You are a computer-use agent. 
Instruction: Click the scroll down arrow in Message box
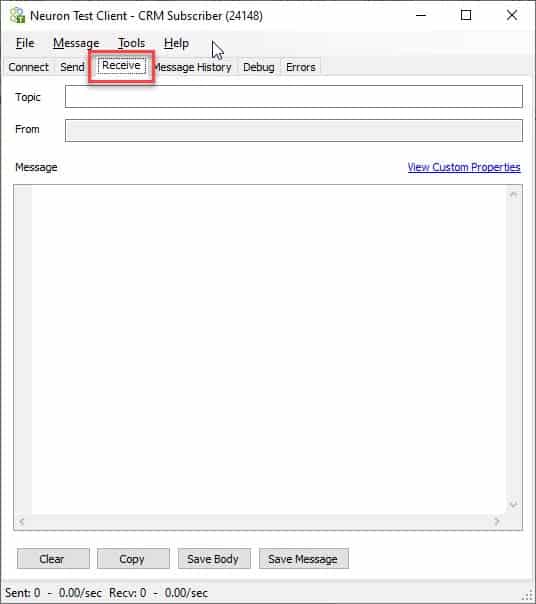click(514, 504)
